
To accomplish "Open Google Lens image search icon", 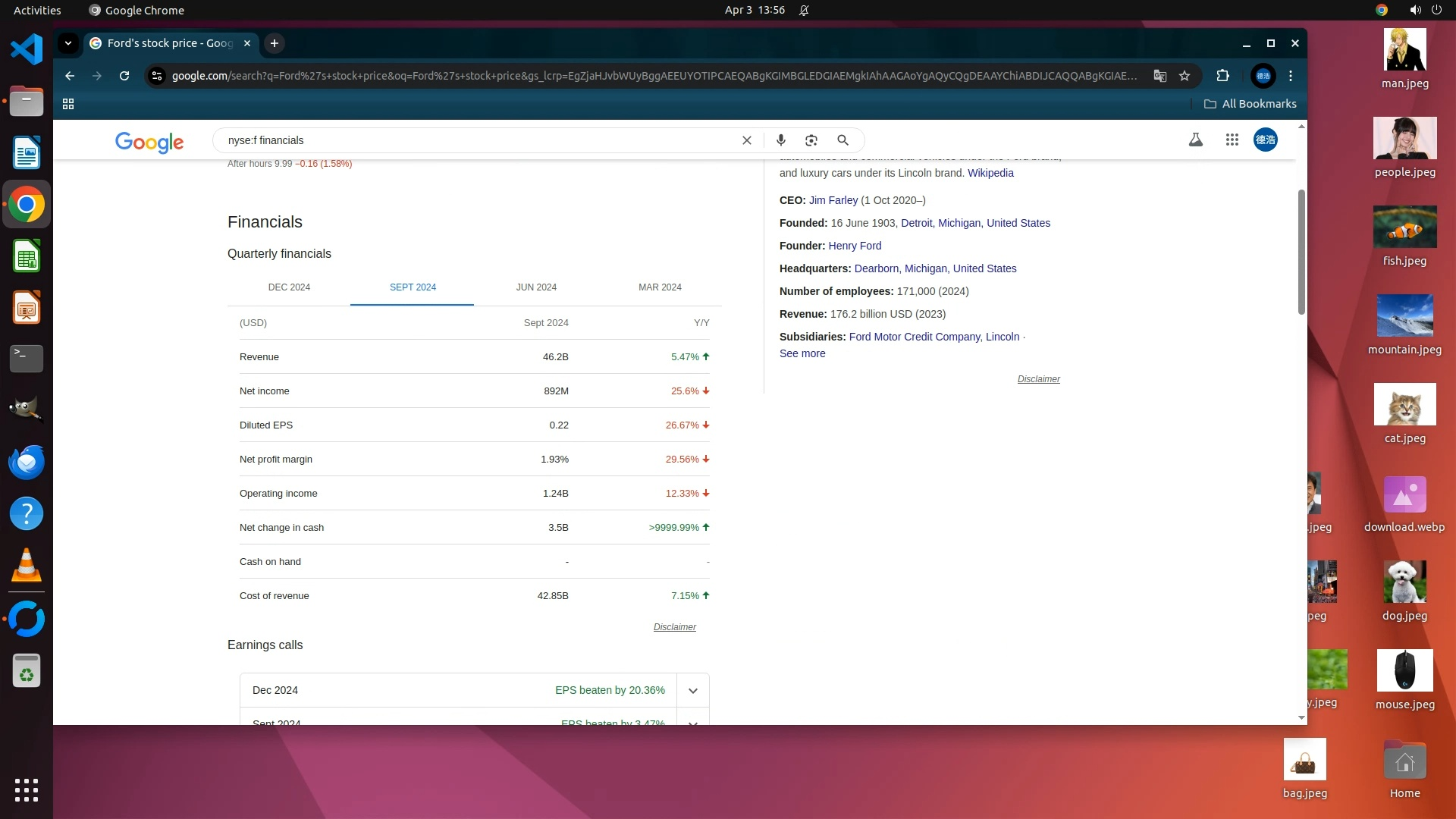I will click(x=811, y=140).
